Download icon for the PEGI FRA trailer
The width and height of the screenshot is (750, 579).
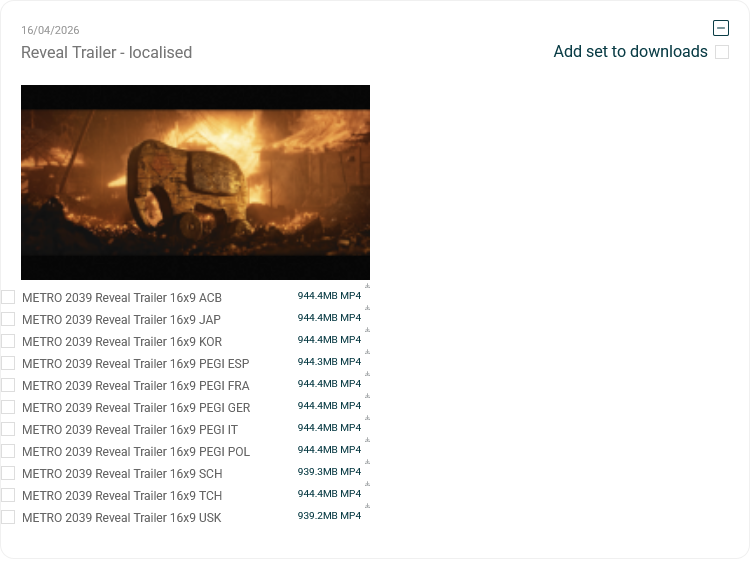coord(367,374)
